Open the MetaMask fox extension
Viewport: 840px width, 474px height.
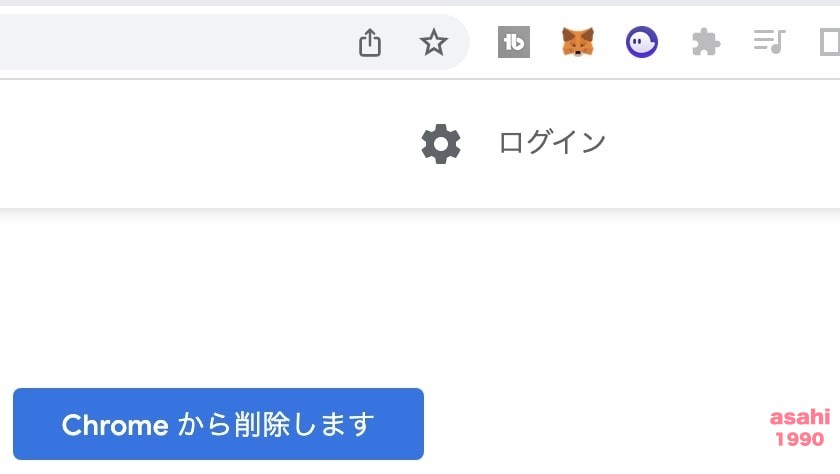(x=578, y=42)
